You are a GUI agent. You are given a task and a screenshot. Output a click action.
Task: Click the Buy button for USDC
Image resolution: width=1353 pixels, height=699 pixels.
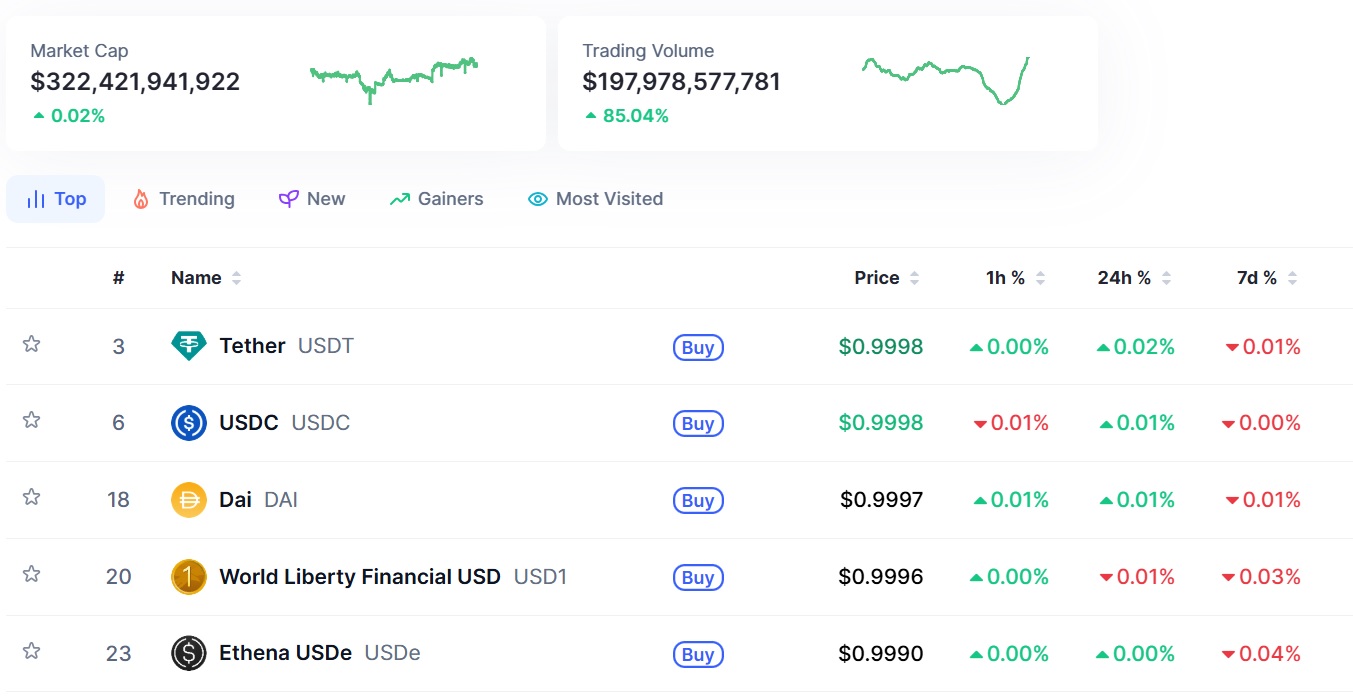(x=698, y=424)
